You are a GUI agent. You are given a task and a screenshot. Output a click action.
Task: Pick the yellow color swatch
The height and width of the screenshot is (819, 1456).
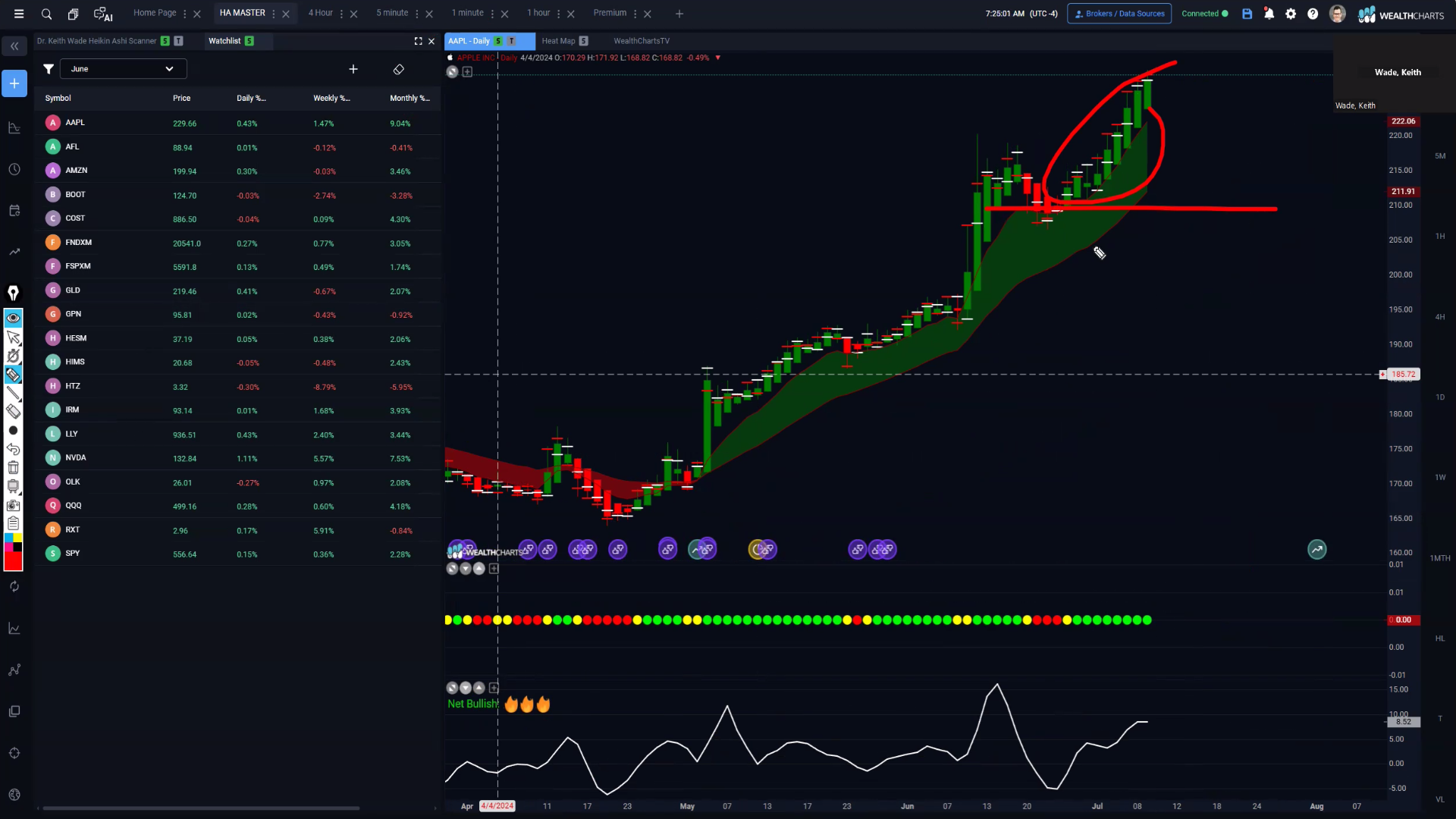[17, 538]
